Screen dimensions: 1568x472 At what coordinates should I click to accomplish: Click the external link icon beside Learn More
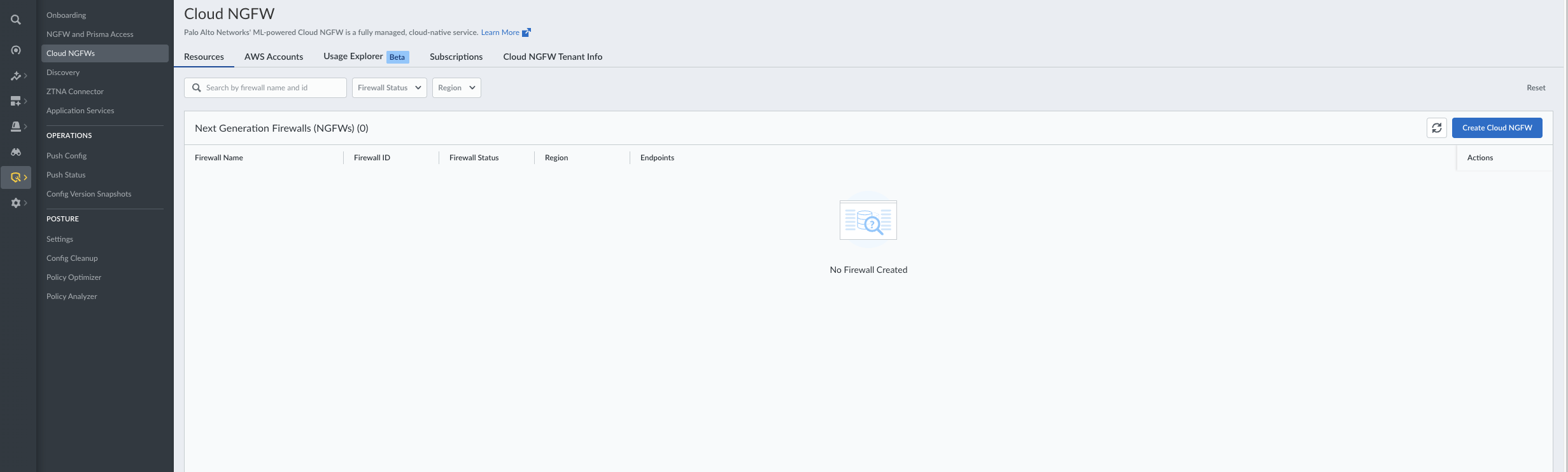pyautogui.click(x=526, y=32)
